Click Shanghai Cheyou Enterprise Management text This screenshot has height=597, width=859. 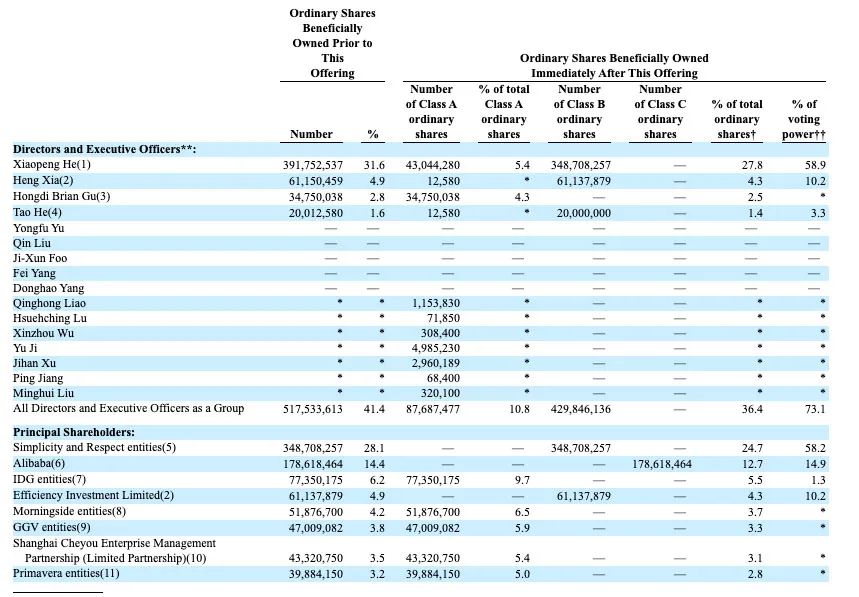[x=114, y=543]
